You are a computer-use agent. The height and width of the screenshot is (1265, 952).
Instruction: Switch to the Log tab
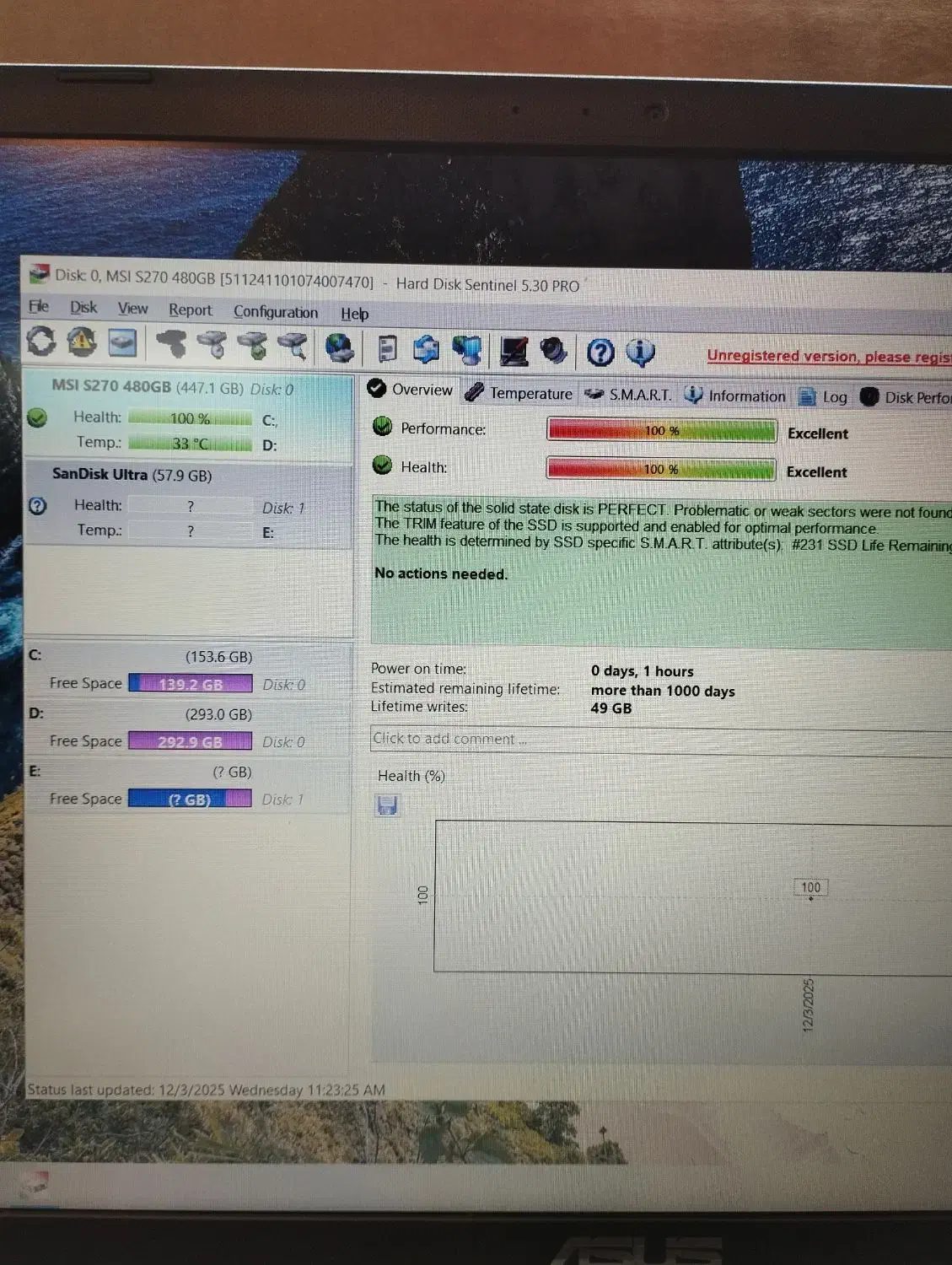[823, 396]
